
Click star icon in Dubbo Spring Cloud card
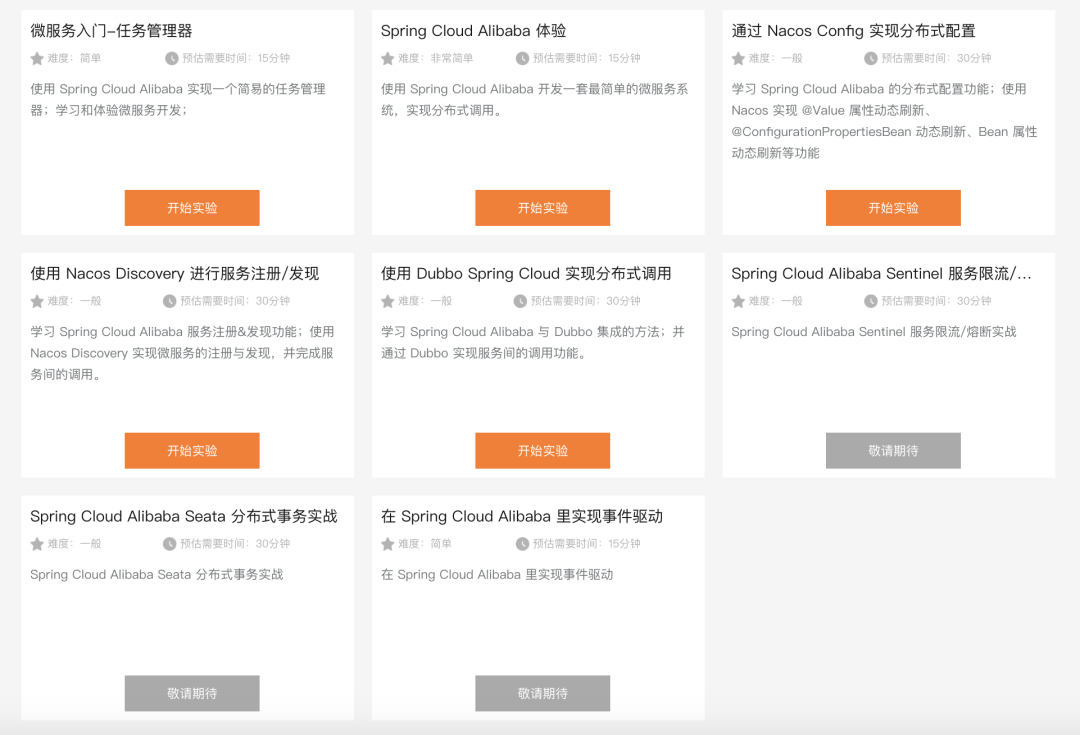pyautogui.click(x=388, y=301)
